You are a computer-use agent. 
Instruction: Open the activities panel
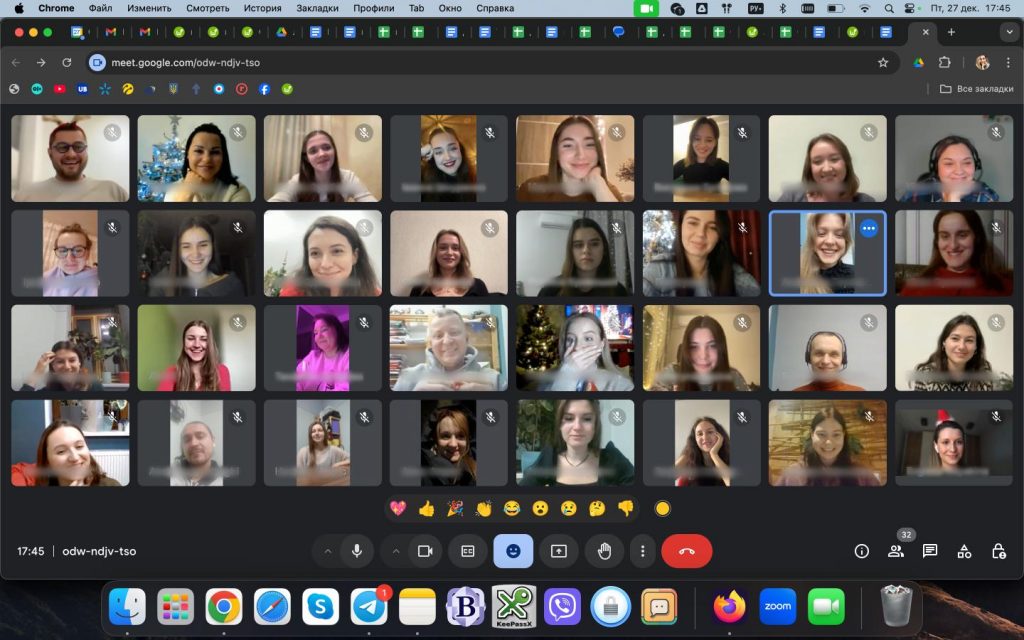pos(964,551)
